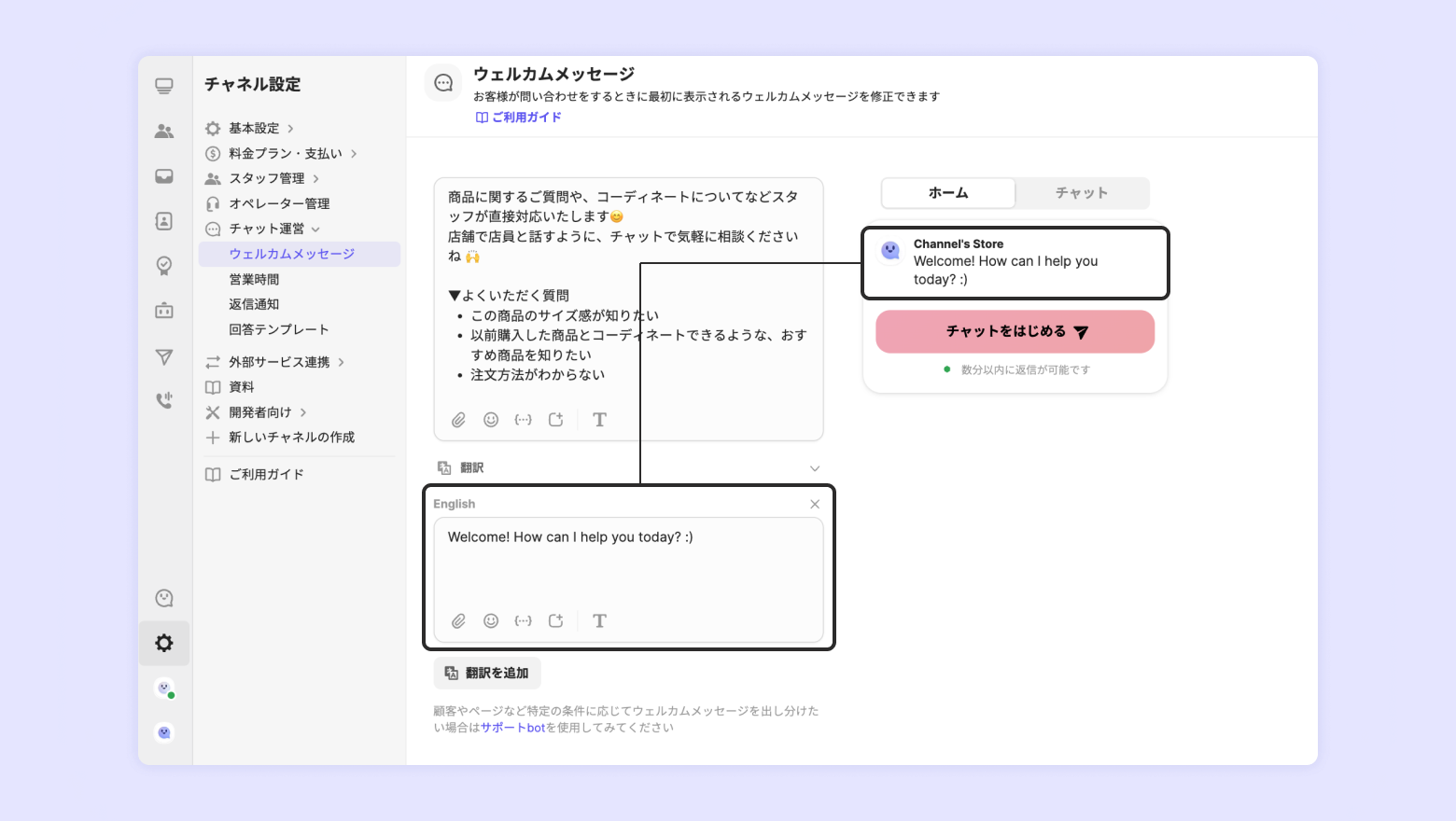Screen dimensions: 1456x821
Task: Click the purple channel avatar at rail bottom
Action: click(164, 732)
